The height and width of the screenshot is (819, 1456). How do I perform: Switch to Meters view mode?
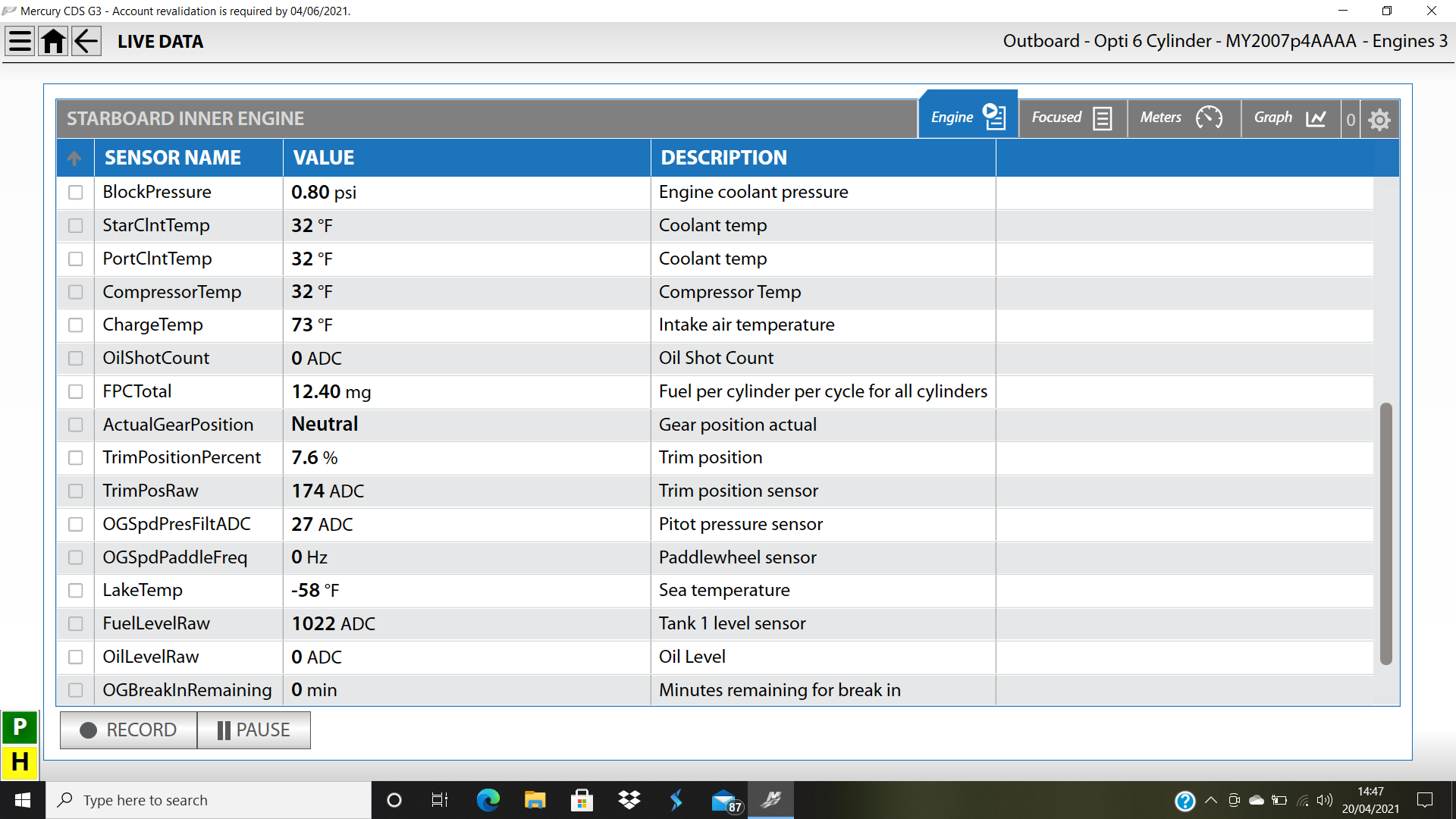pyautogui.click(x=1179, y=117)
